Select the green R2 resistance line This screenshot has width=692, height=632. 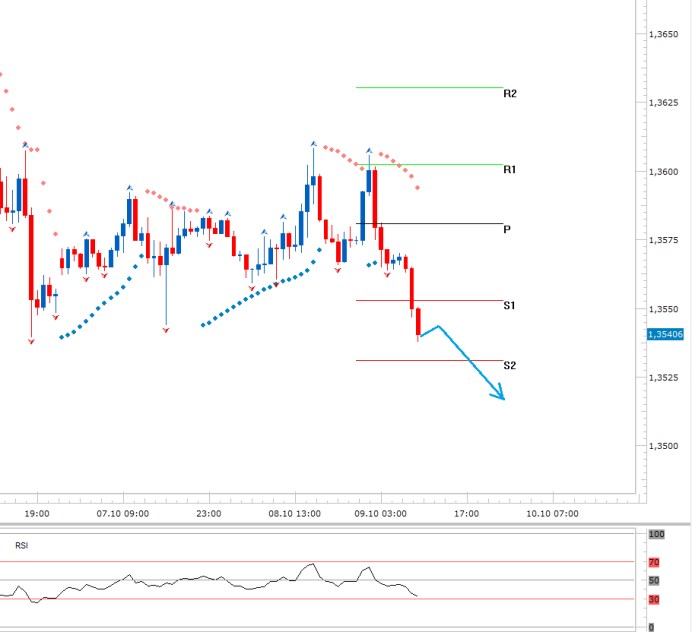pyautogui.click(x=429, y=87)
